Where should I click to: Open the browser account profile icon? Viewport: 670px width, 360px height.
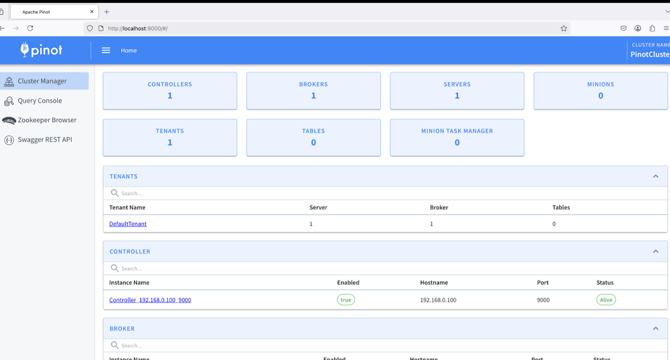pyautogui.click(x=638, y=28)
